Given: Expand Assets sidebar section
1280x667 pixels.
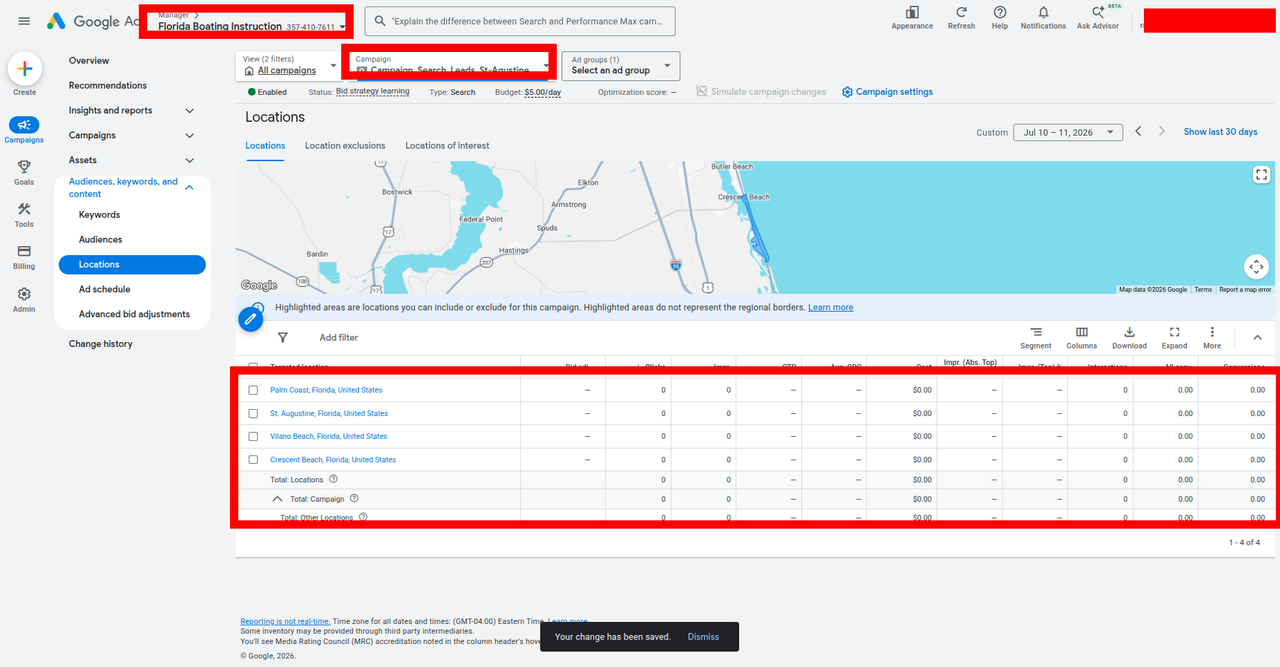Looking at the screenshot, I should tap(190, 161).
